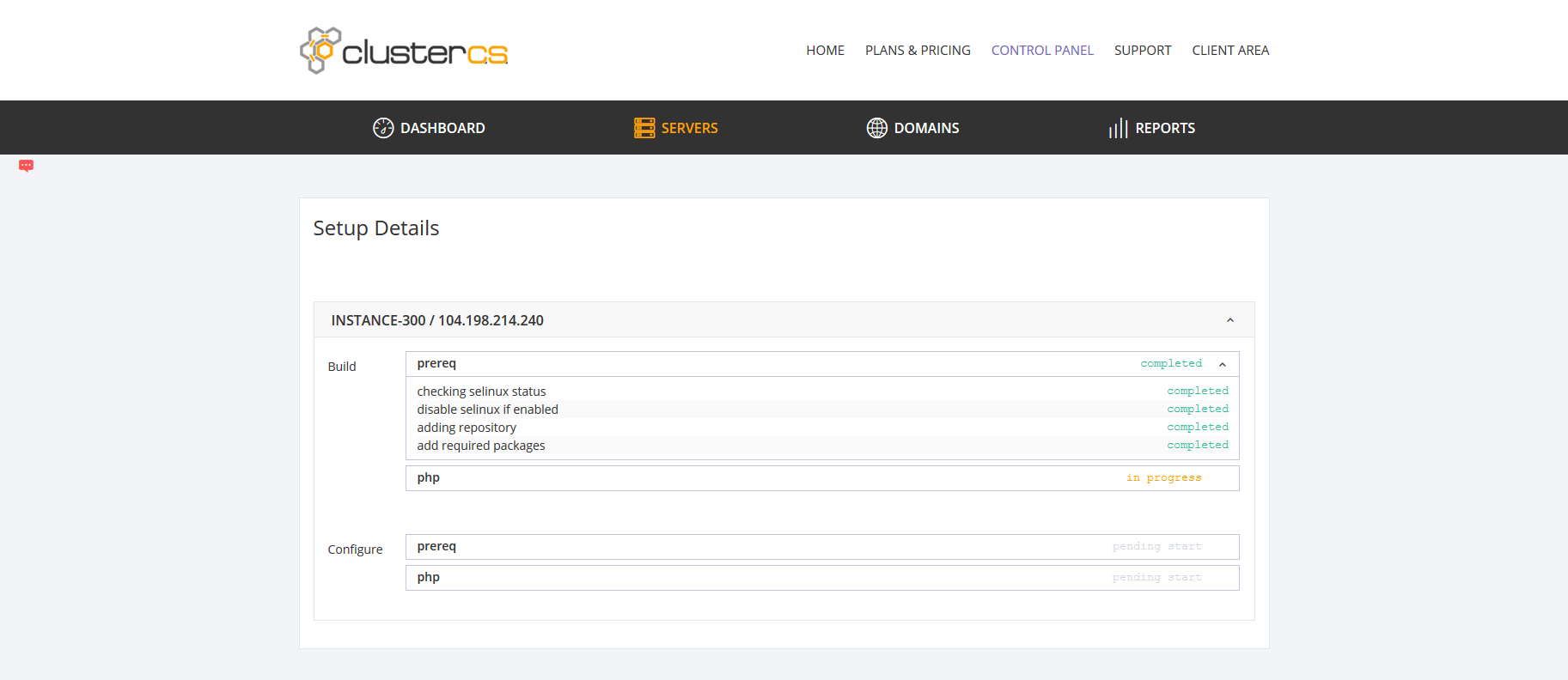
Task: Open the Domains globe icon
Action: pyautogui.click(x=876, y=128)
